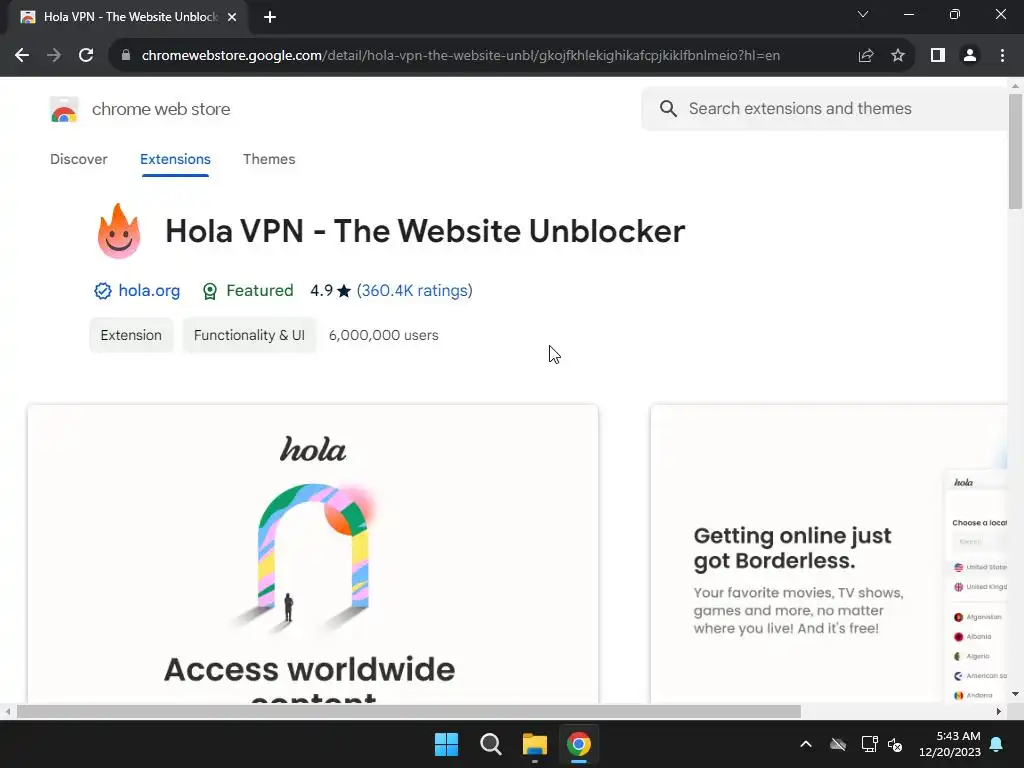Screen dimensions: 1024x768
Task: Click the verified publisher badge icon
Action: [103, 291]
